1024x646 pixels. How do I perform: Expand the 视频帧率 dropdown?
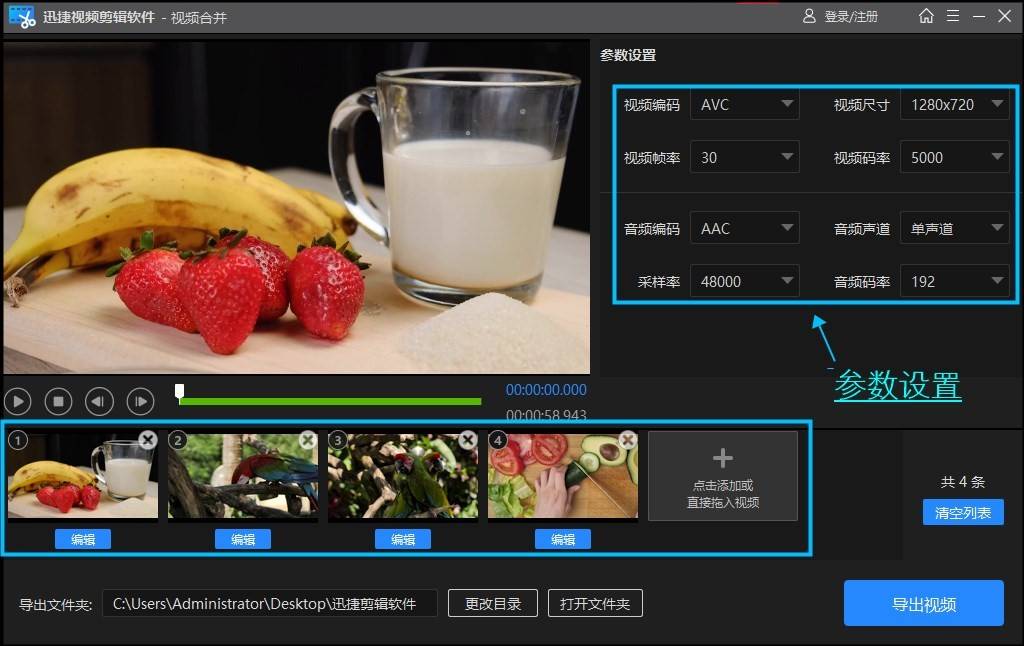pos(744,157)
